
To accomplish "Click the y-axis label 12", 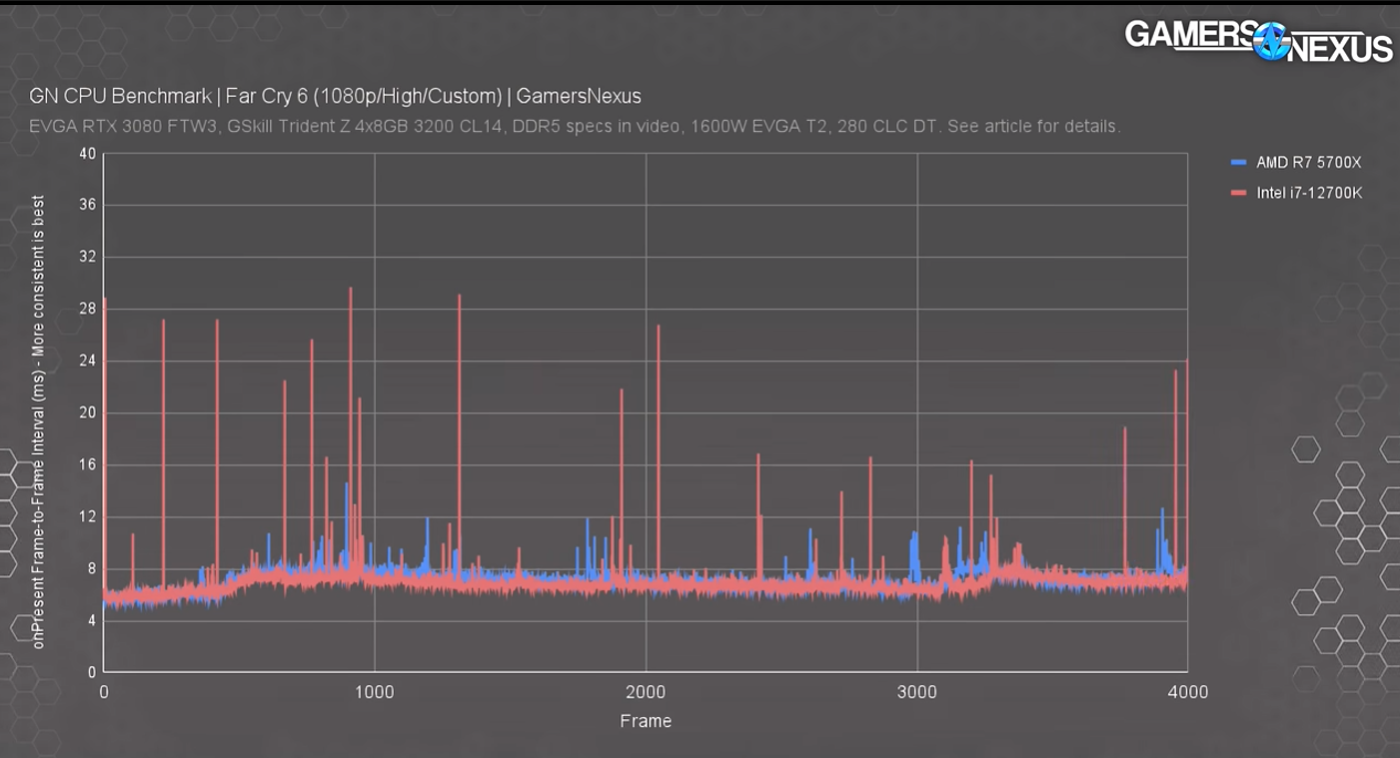I will point(87,517).
